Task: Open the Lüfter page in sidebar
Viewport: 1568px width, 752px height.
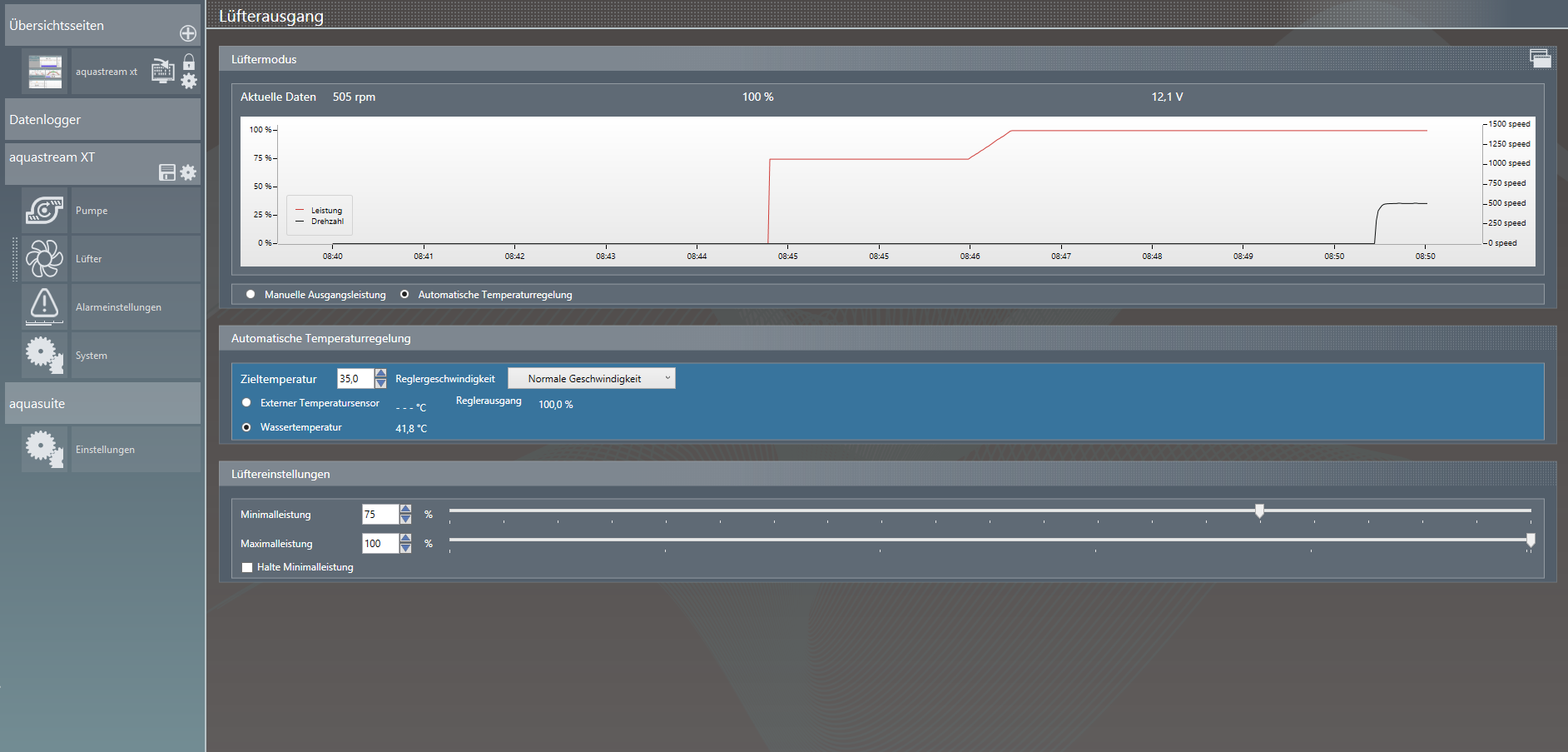Action: [x=88, y=259]
